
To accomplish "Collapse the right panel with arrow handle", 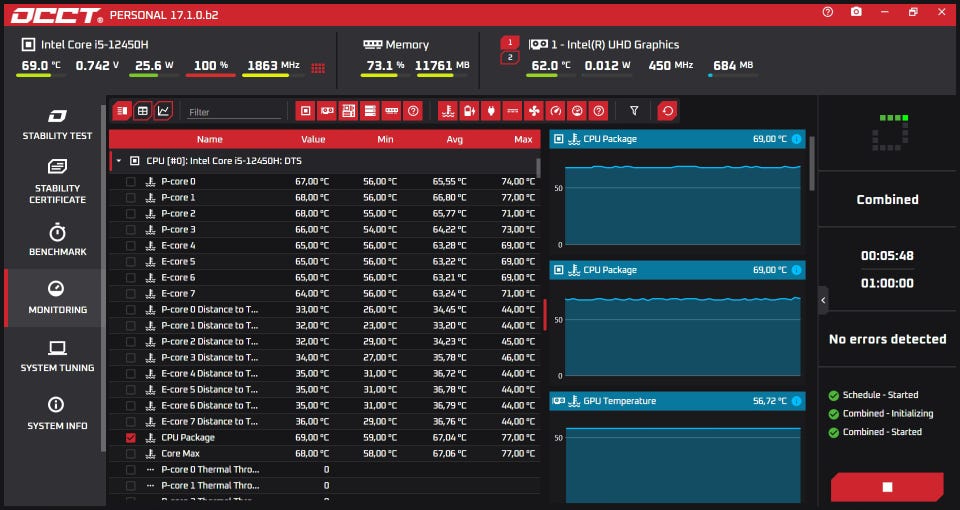I will point(823,300).
